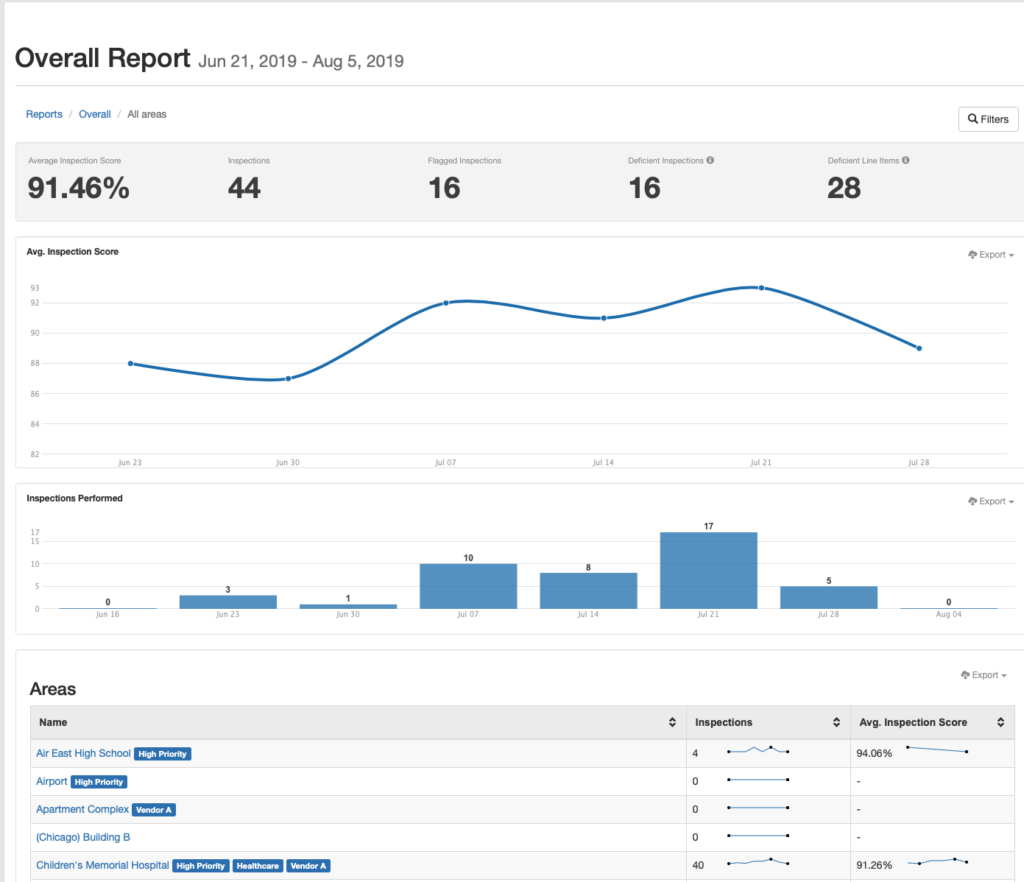This screenshot has height=882, width=1024.
Task: Click Air East High School inspections sparkline
Action: coord(758,750)
